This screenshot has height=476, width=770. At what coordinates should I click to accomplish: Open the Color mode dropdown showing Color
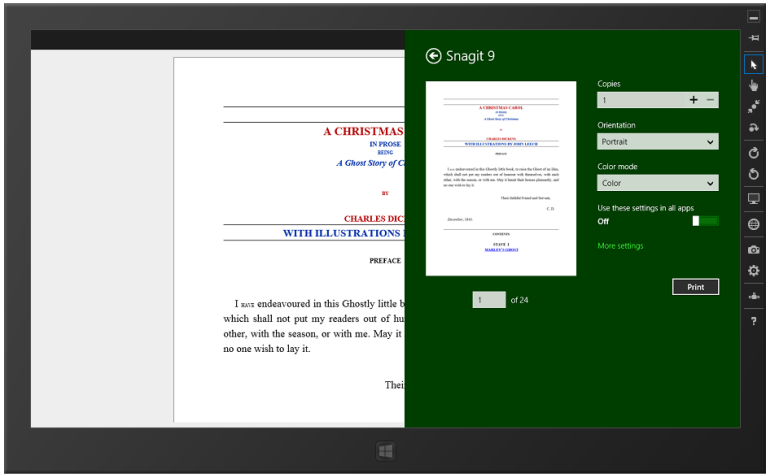[658, 183]
